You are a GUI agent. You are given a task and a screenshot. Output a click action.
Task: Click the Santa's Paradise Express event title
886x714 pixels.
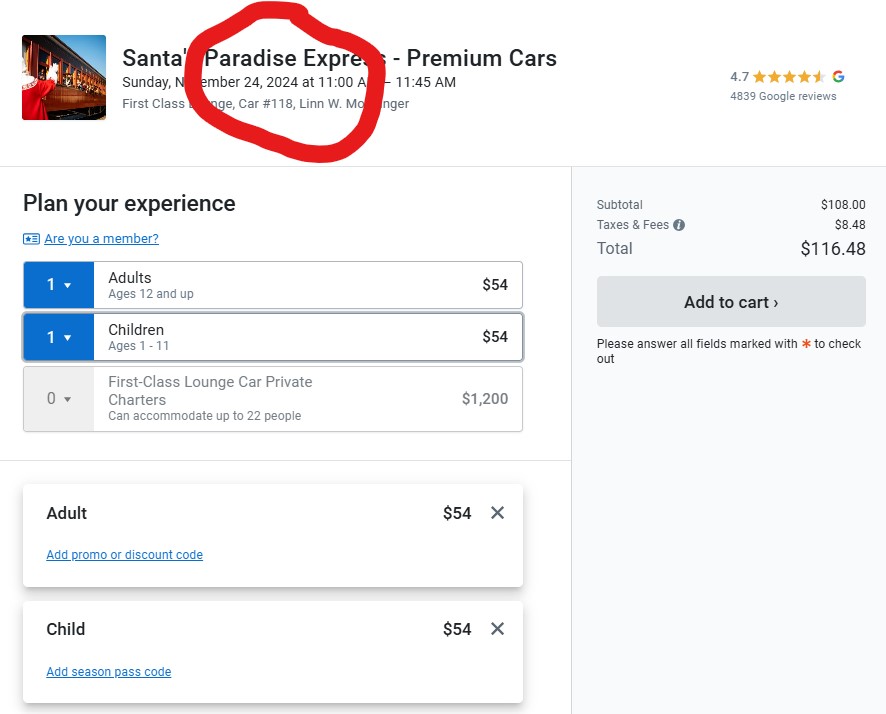point(339,58)
